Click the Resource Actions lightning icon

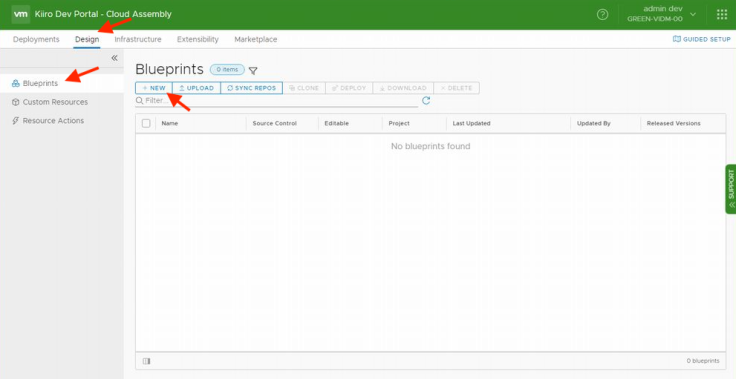(x=15, y=121)
